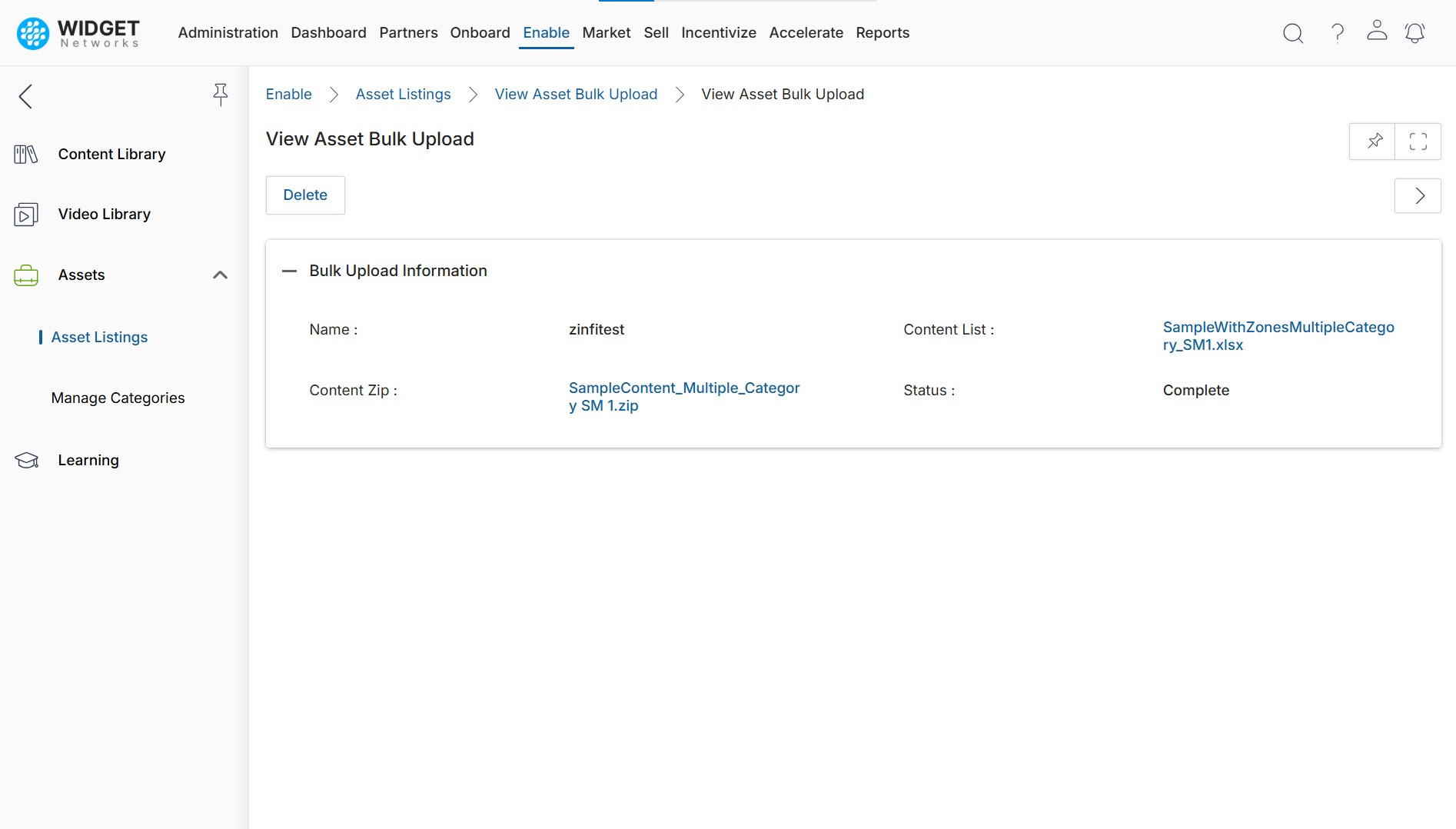This screenshot has height=829, width=1456.
Task: Collapse sidebar using the back arrow
Action: 25,96
